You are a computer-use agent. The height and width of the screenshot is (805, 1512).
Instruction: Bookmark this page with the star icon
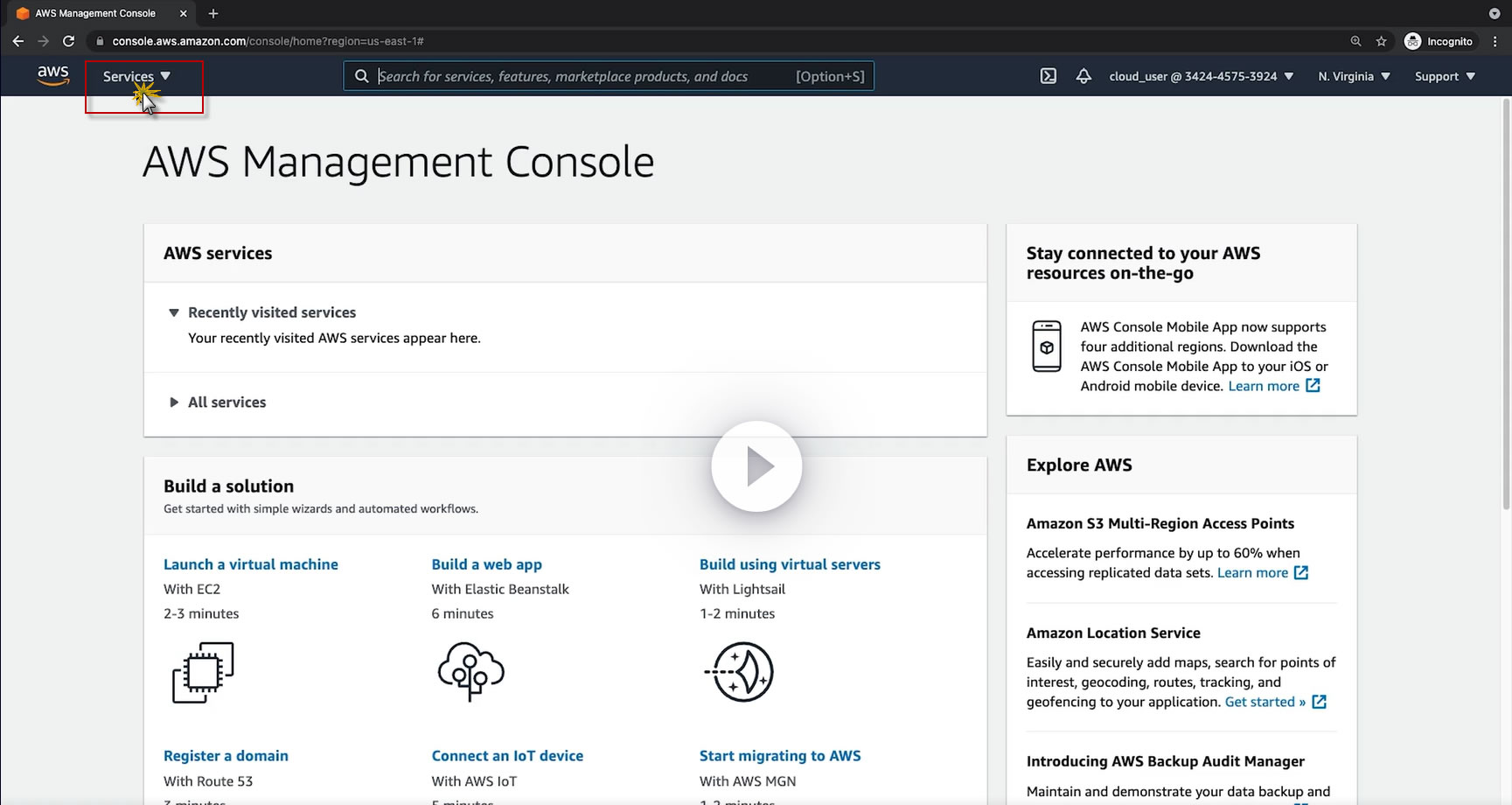tap(1381, 41)
